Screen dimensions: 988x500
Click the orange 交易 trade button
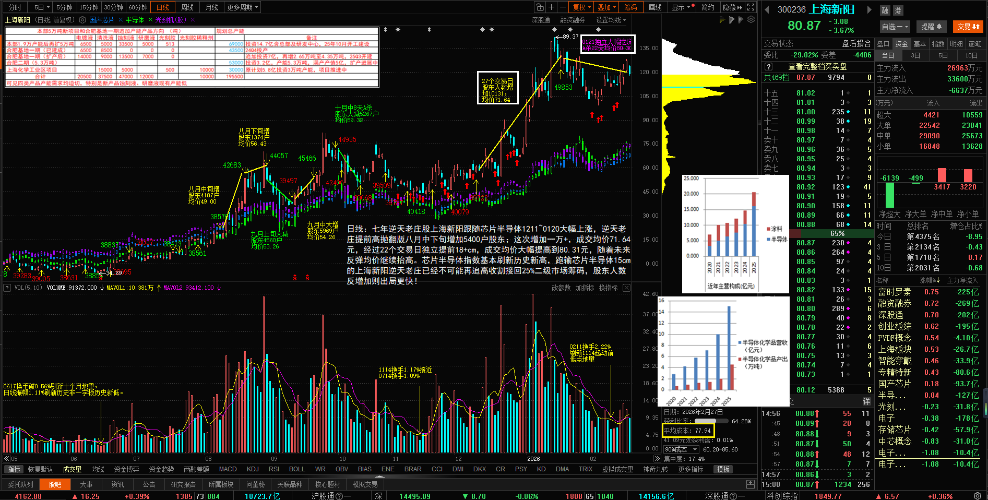coord(967,26)
